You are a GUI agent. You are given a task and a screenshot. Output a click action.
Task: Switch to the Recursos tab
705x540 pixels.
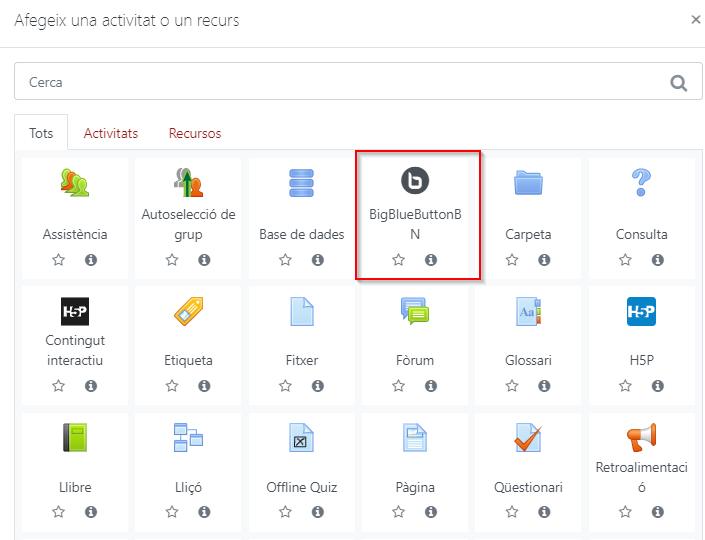click(195, 133)
